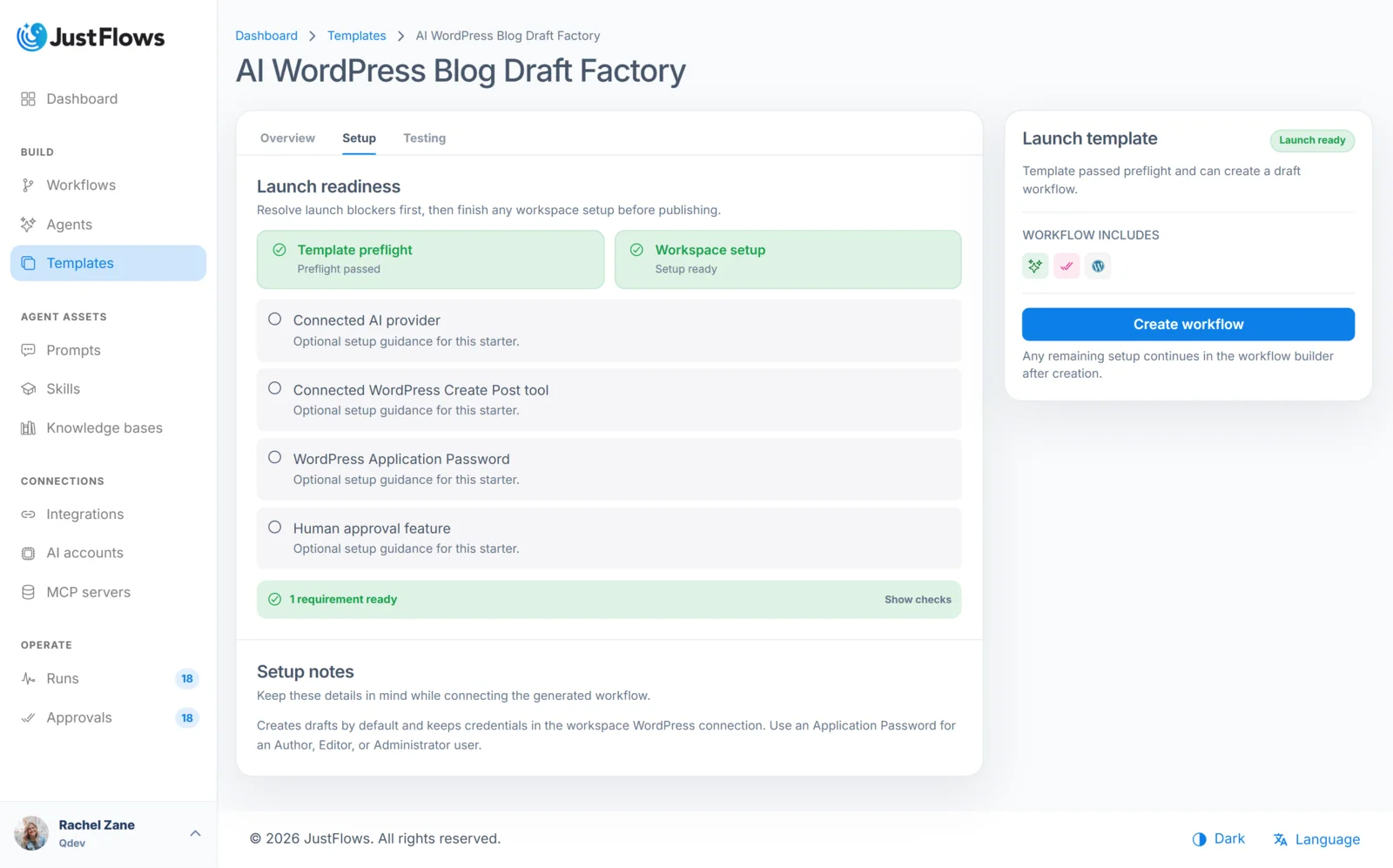1393x868 pixels.
Task: Click the Runs activity pulse icon
Action: click(28, 678)
